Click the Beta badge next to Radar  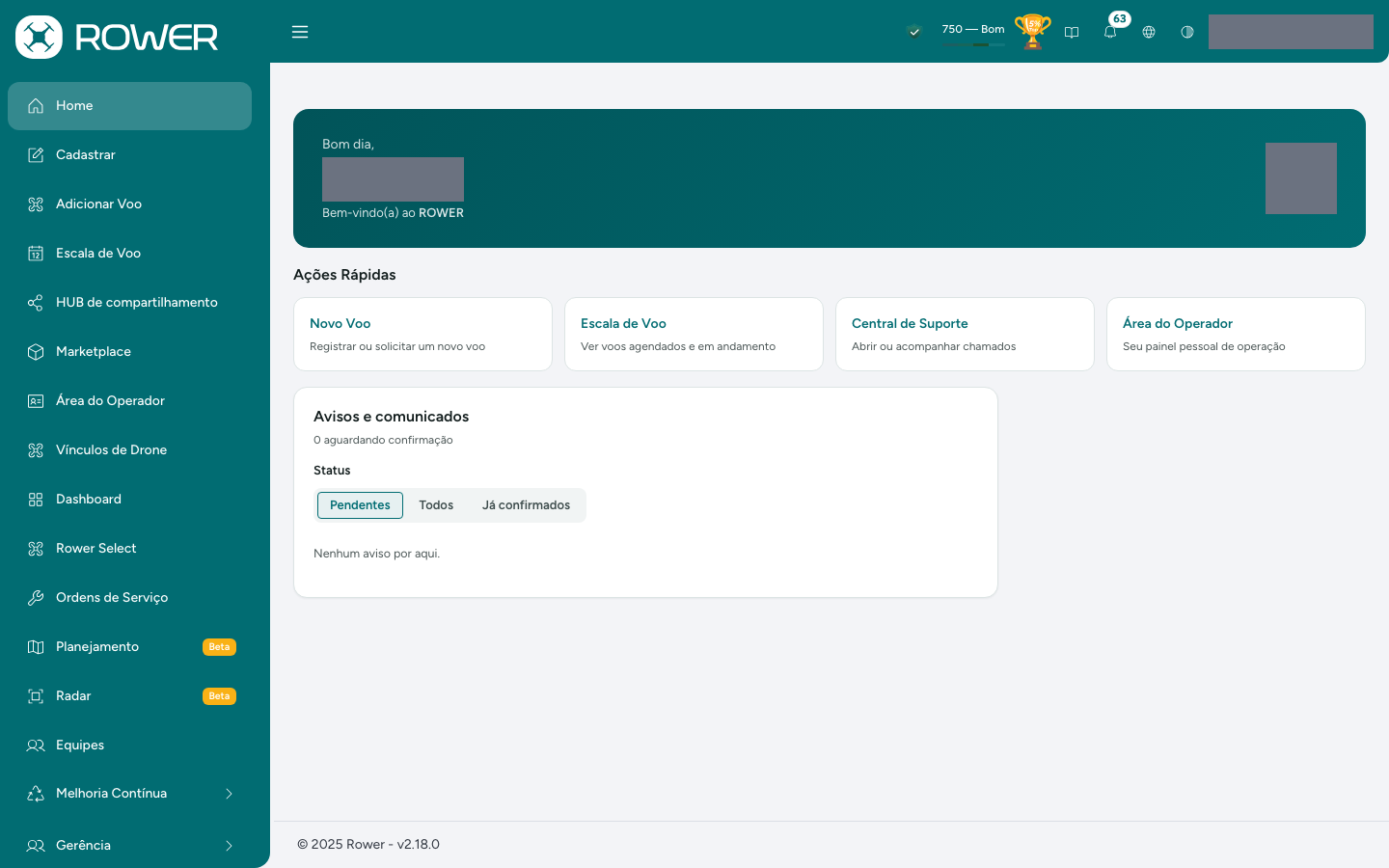tap(219, 696)
